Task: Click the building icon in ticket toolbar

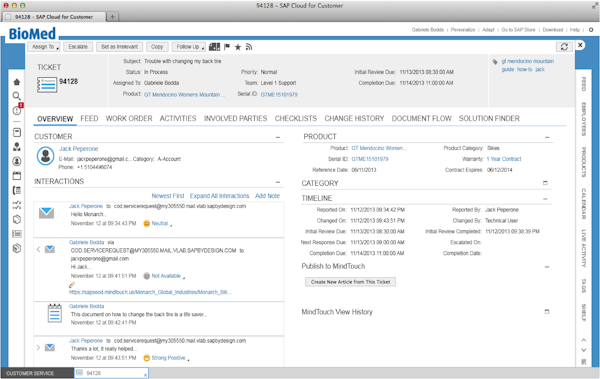Action: pyautogui.click(x=214, y=47)
